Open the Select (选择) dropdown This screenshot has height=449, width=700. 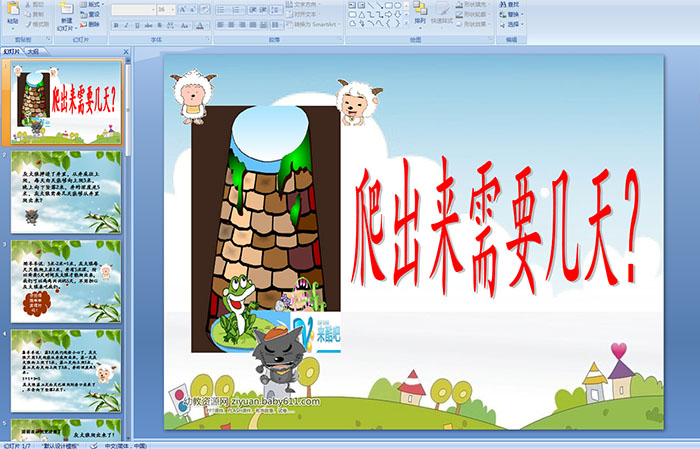511,24
